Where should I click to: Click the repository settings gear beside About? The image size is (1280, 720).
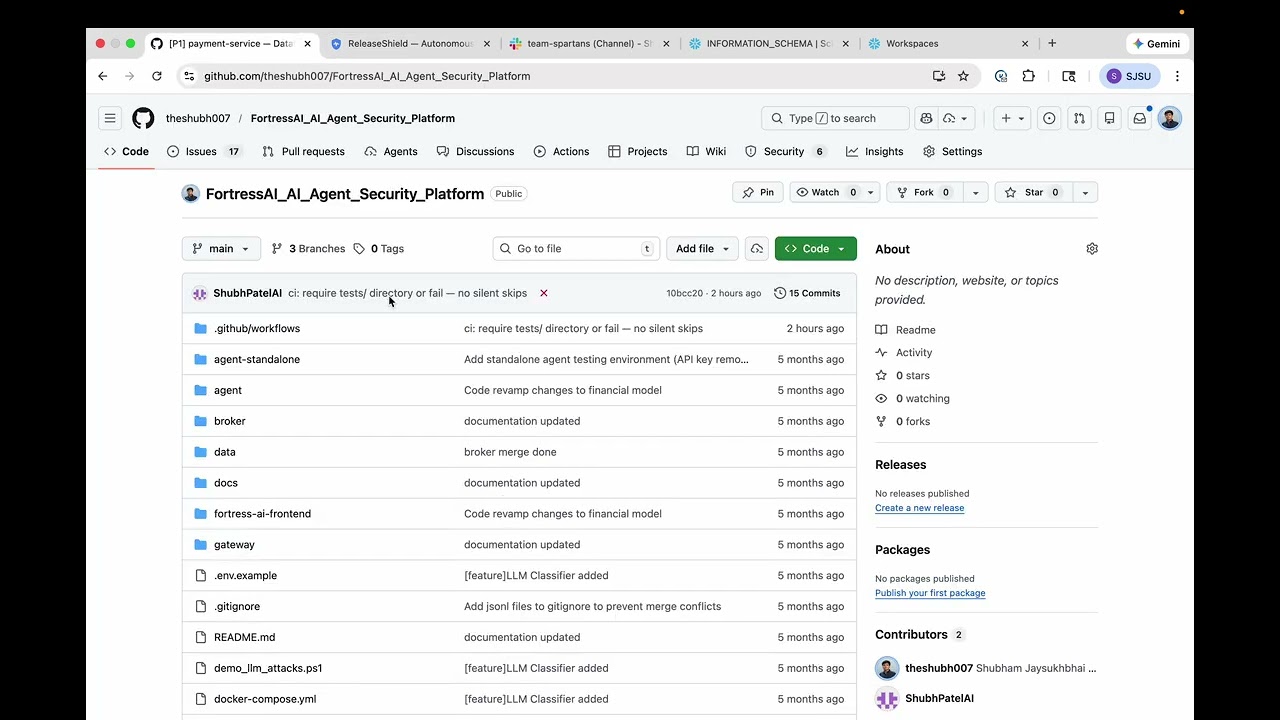(1092, 249)
